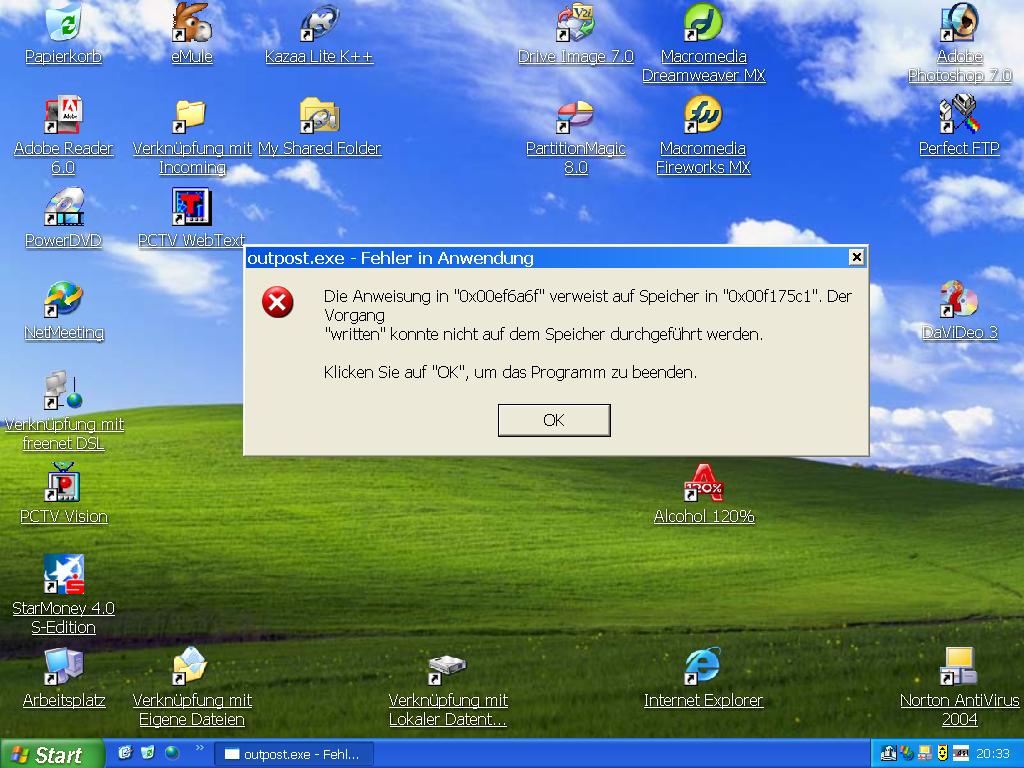1024x768 pixels.
Task: Select the My Shared Folder icon
Action: (319, 116)
